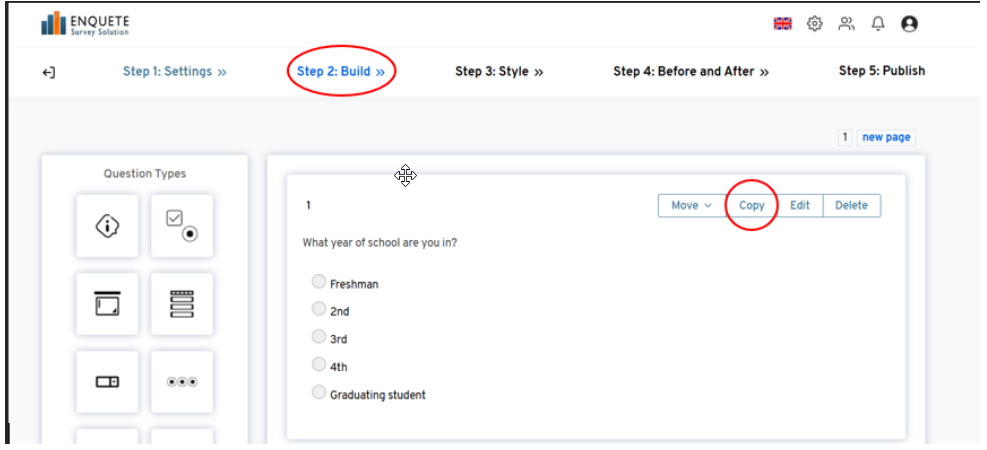Select the Freshman radio option
Screen dimensions: 987x450
319,282
